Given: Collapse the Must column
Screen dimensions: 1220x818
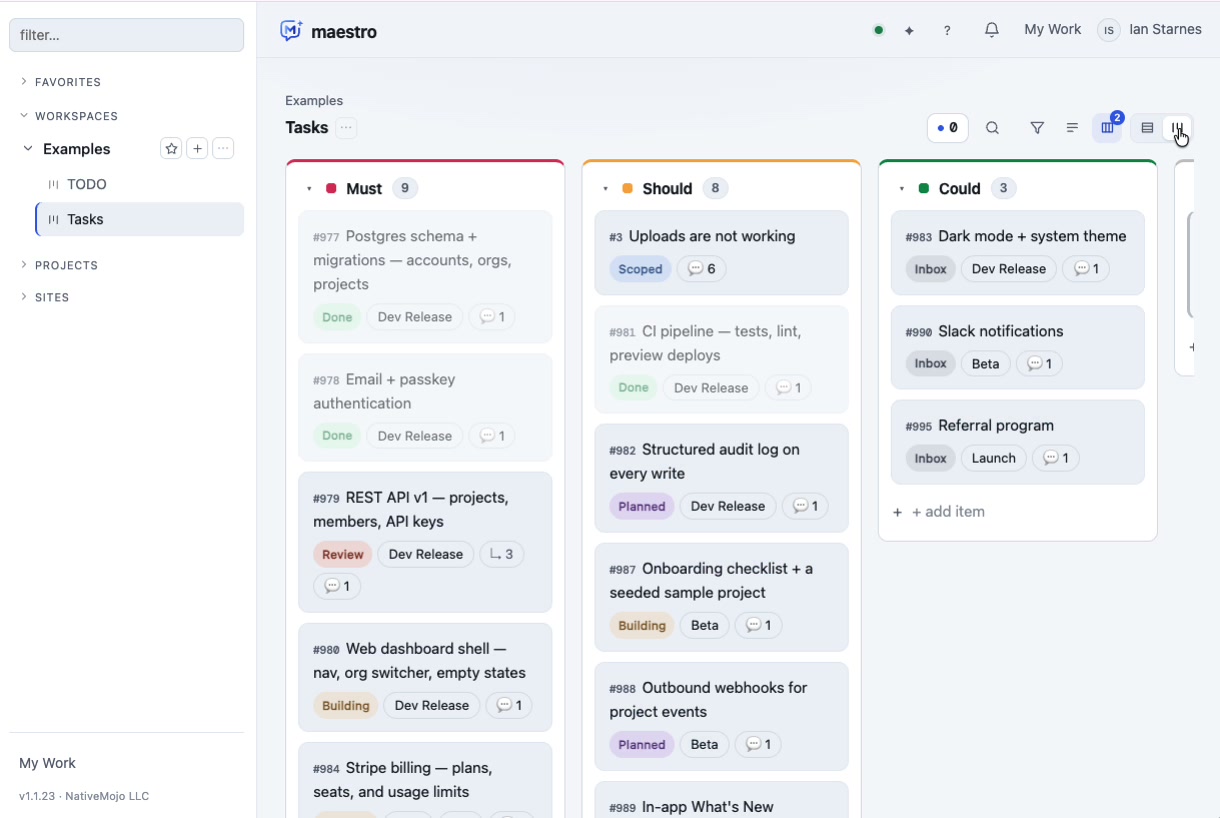Looking at the screenshot, I should 309,189.
